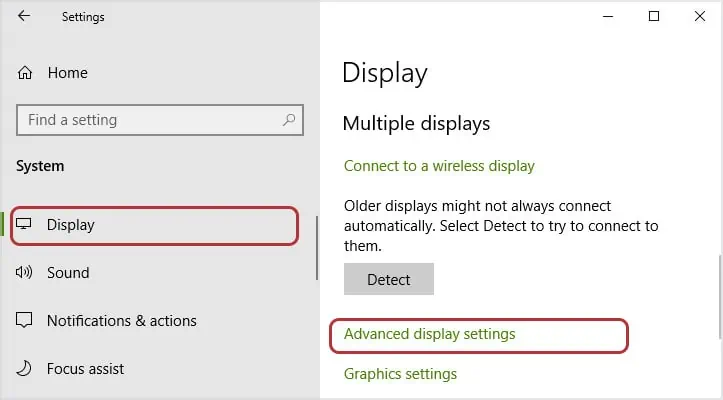723x400 pixels.
Task: Open Connect to a wireless display
Action: pyautogui.click(x=439, y=166)
